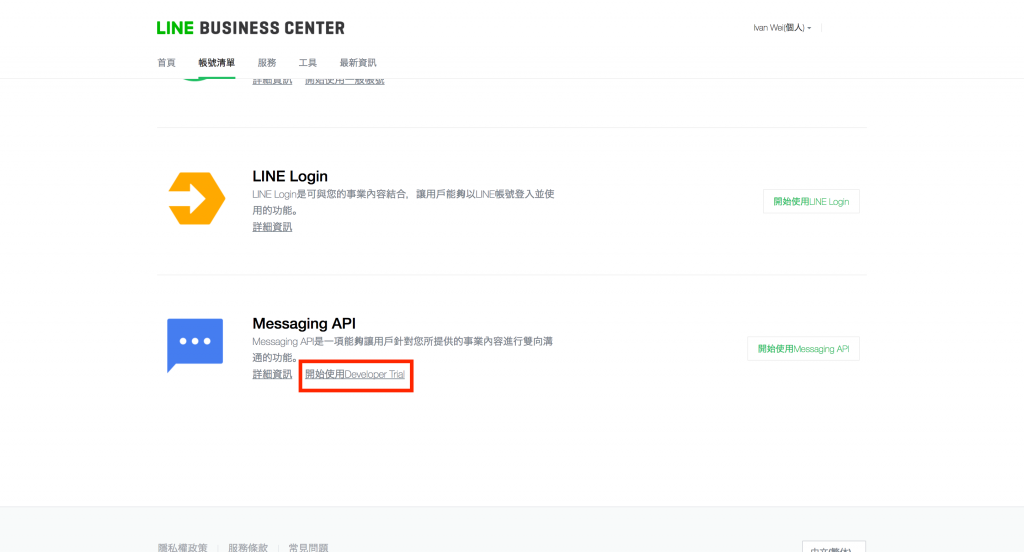This screenshot has height=552, width=1024.
Task: Open the Ivan Wei account dropdown
Action: click(x=782, y=28)
